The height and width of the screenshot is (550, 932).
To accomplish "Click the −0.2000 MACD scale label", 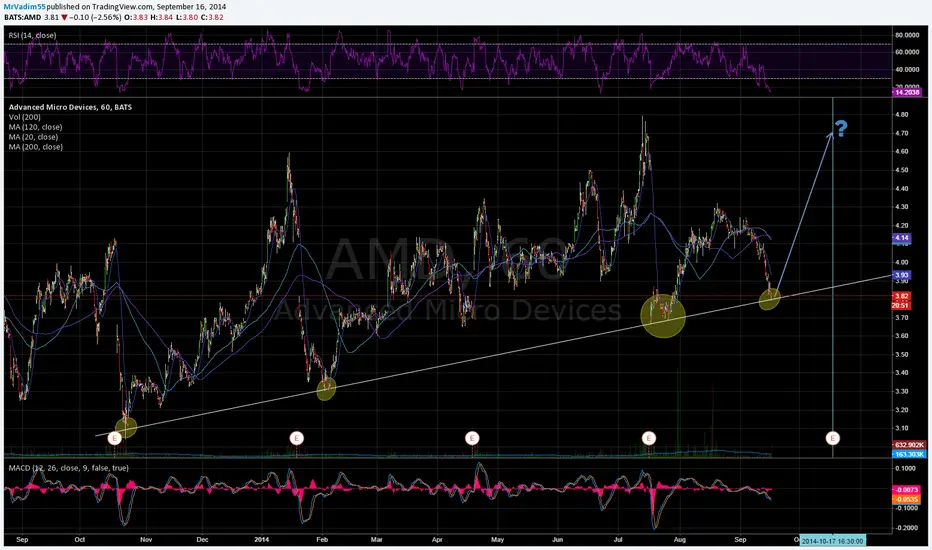I will coord(905,528).
